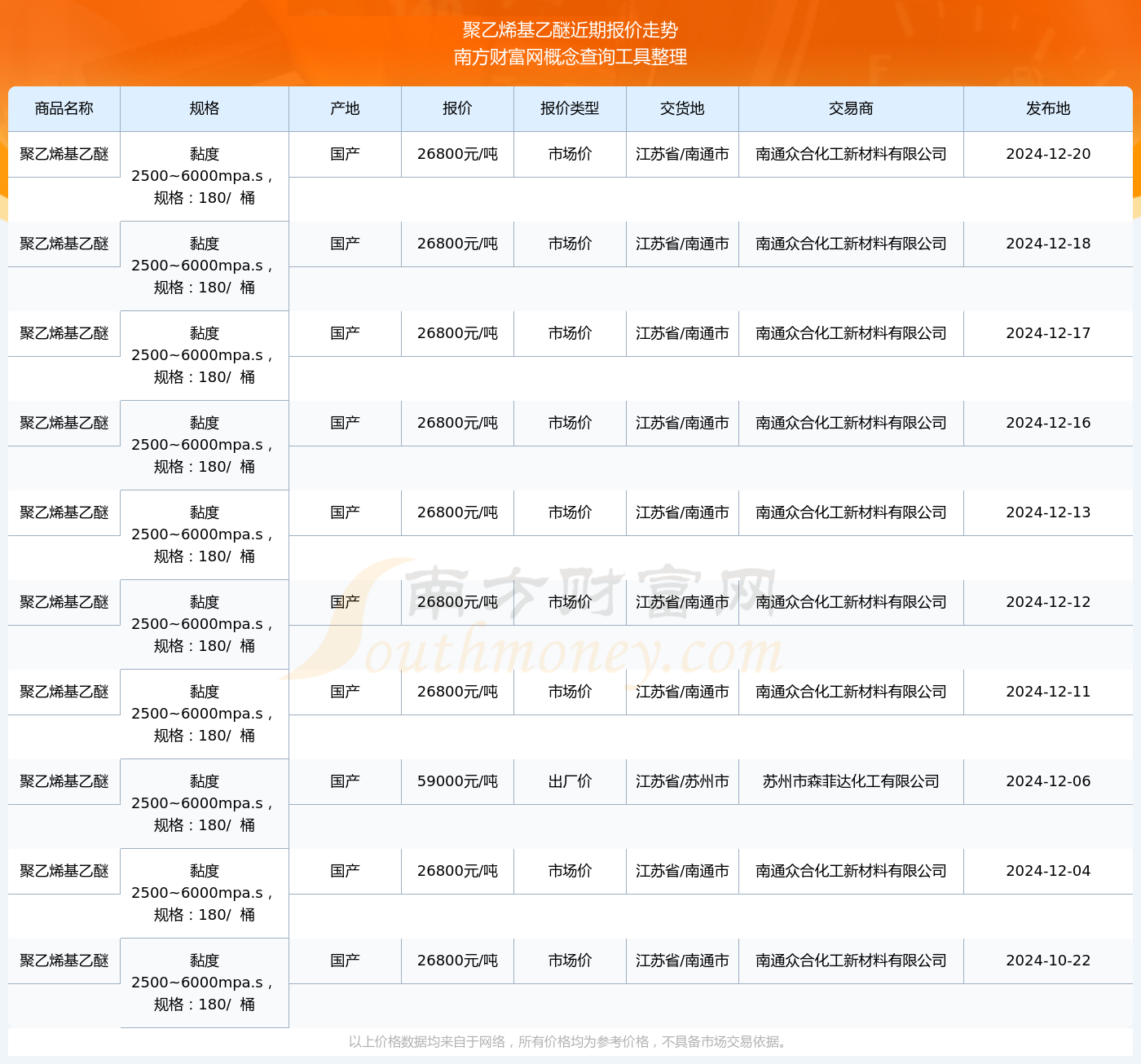1141x1064 pixels.
Task: Click the 交货地 column header
Action: [682, 108]
